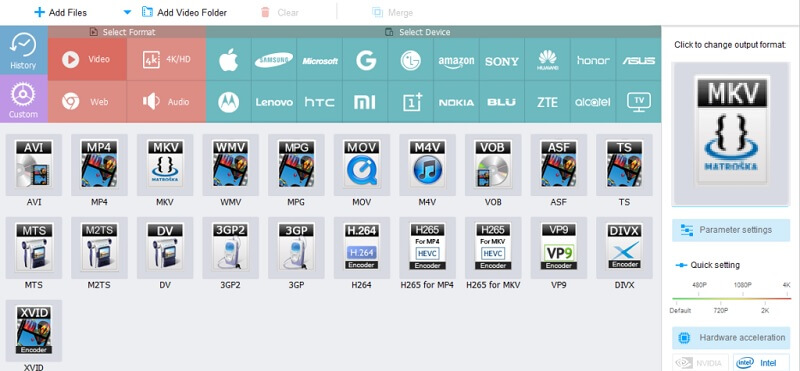Viewport: 800px width, 371px height.
Task: Click Add Video Folder
Action: click(184, 12)
